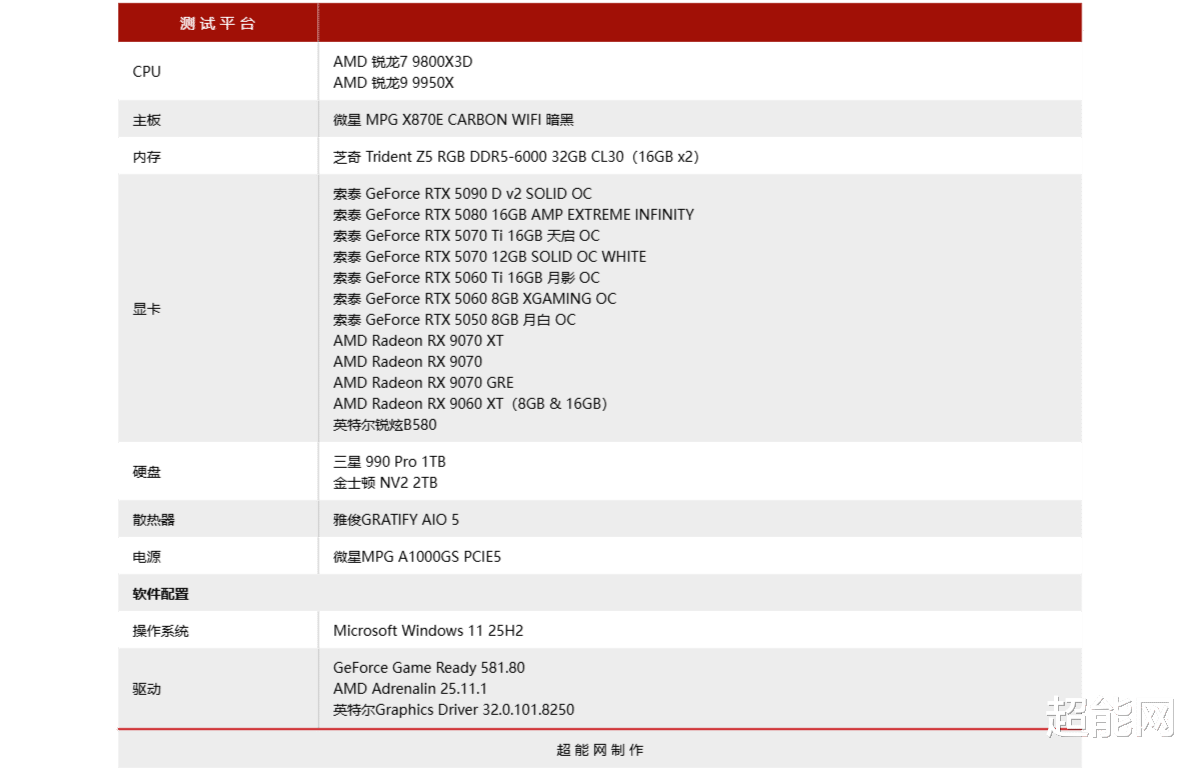
Task: Click the 软件配置 section heading
Action: (160, 594)
